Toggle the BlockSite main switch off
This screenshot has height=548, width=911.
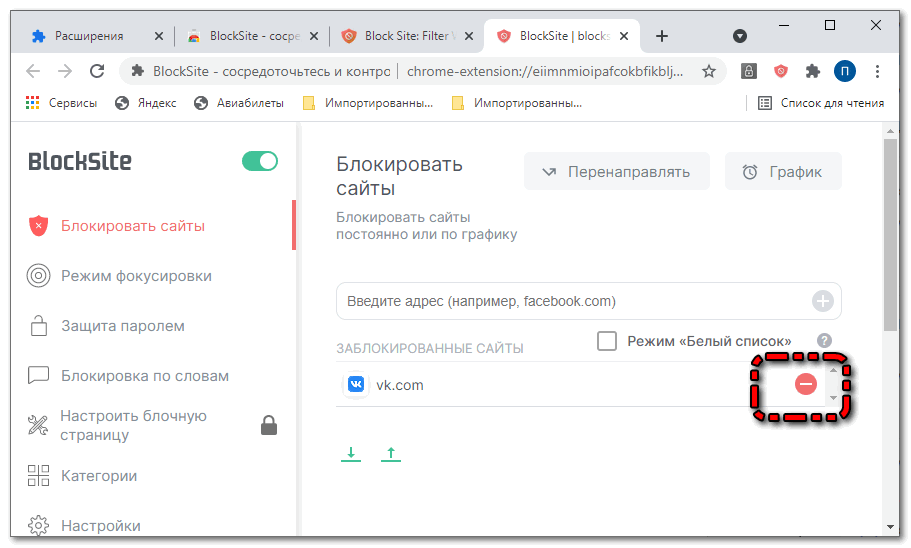click(x=260, y=161)
